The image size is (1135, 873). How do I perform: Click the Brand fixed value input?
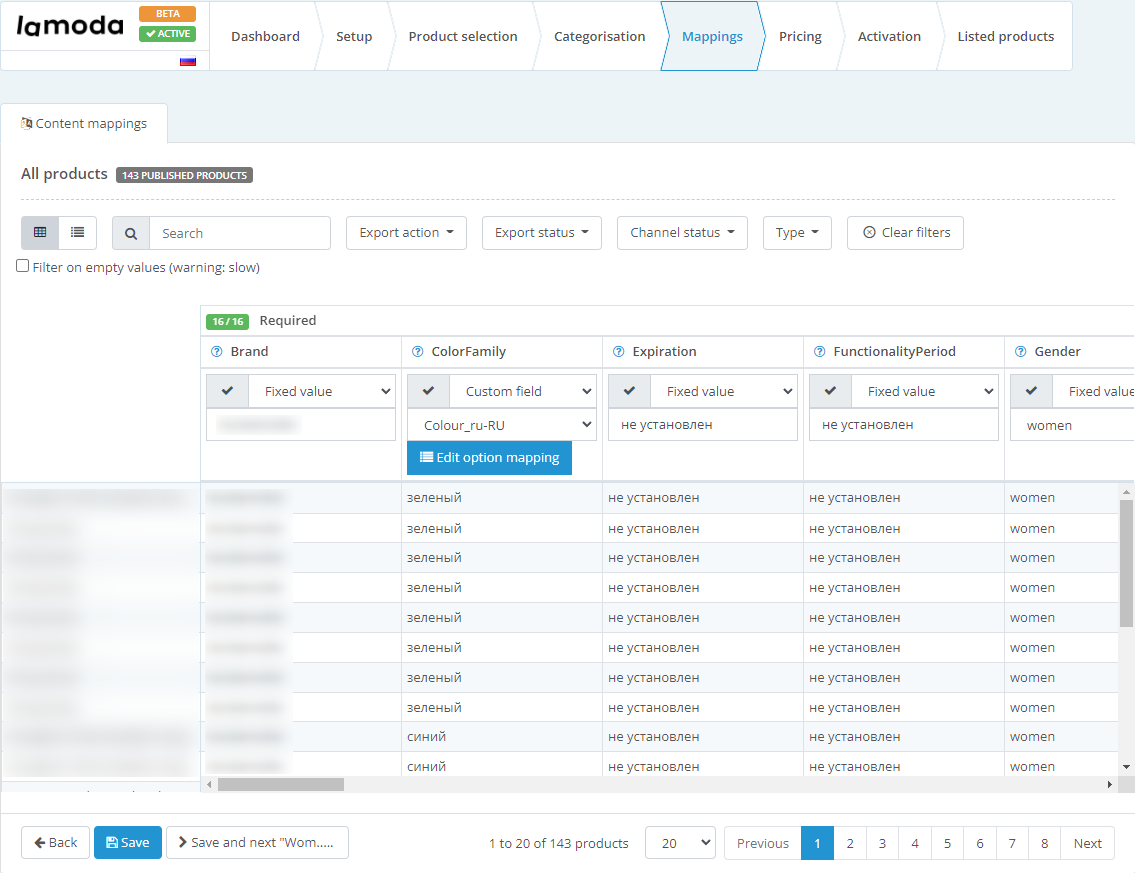(x=301, y=425)
